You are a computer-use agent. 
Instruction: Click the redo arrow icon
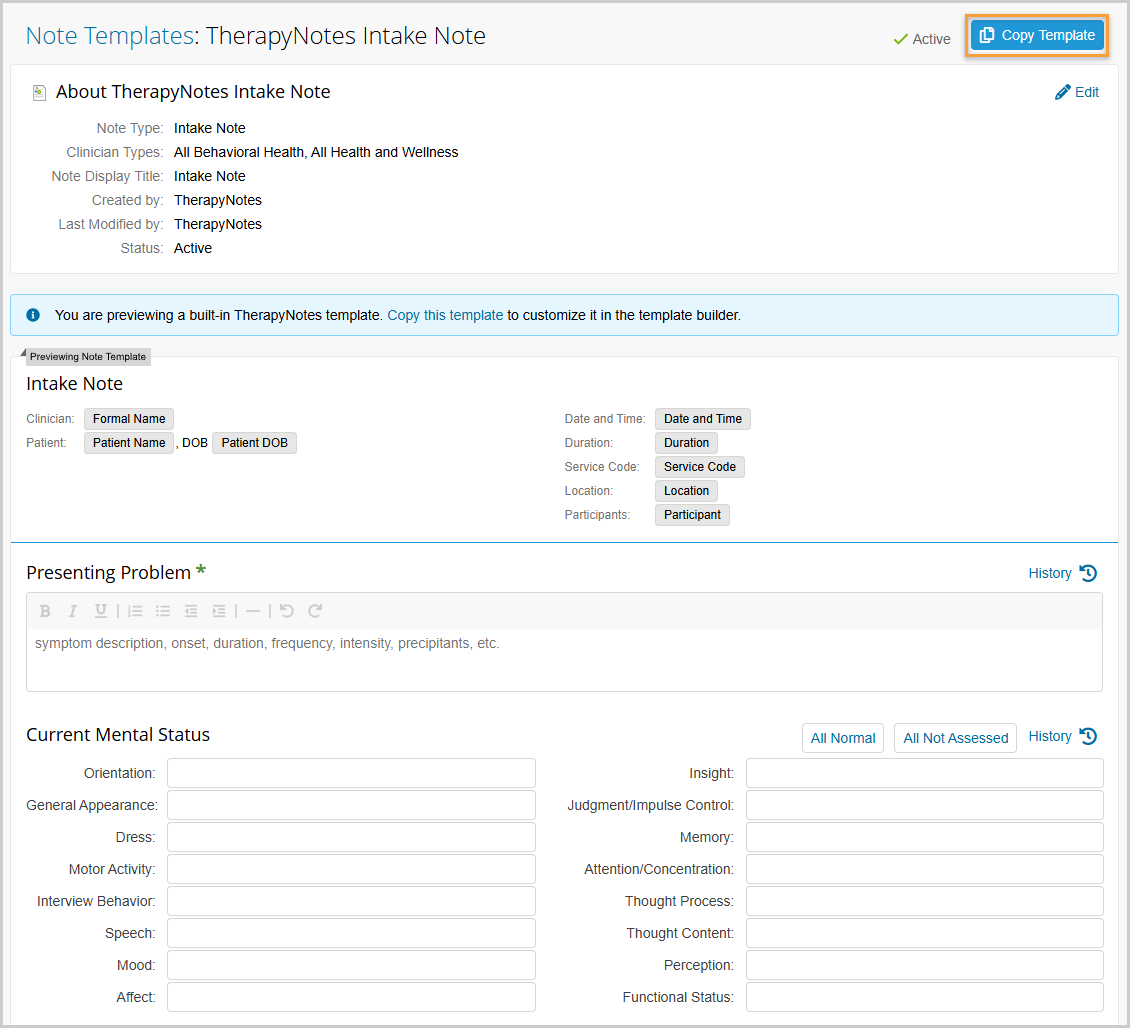[x=315, y=611]
